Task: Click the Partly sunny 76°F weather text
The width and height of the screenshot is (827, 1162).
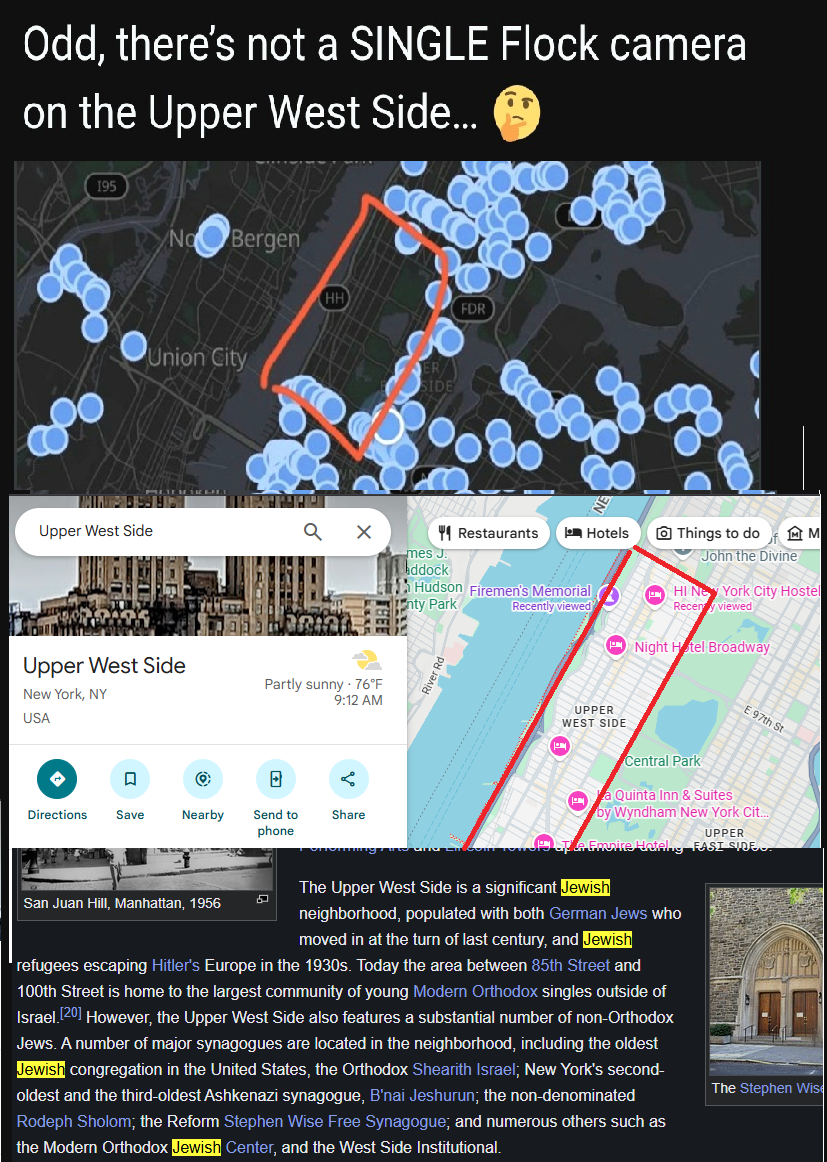Action: 324,684
